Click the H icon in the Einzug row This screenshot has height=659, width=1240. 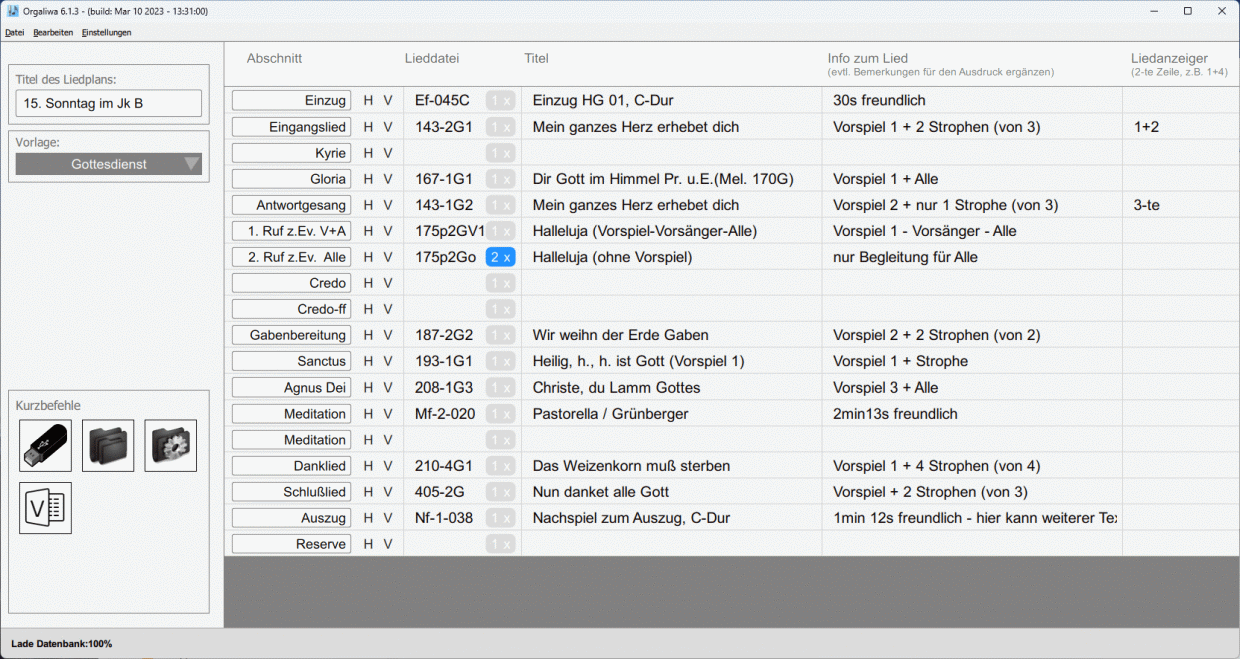click(x=368, y=101)
